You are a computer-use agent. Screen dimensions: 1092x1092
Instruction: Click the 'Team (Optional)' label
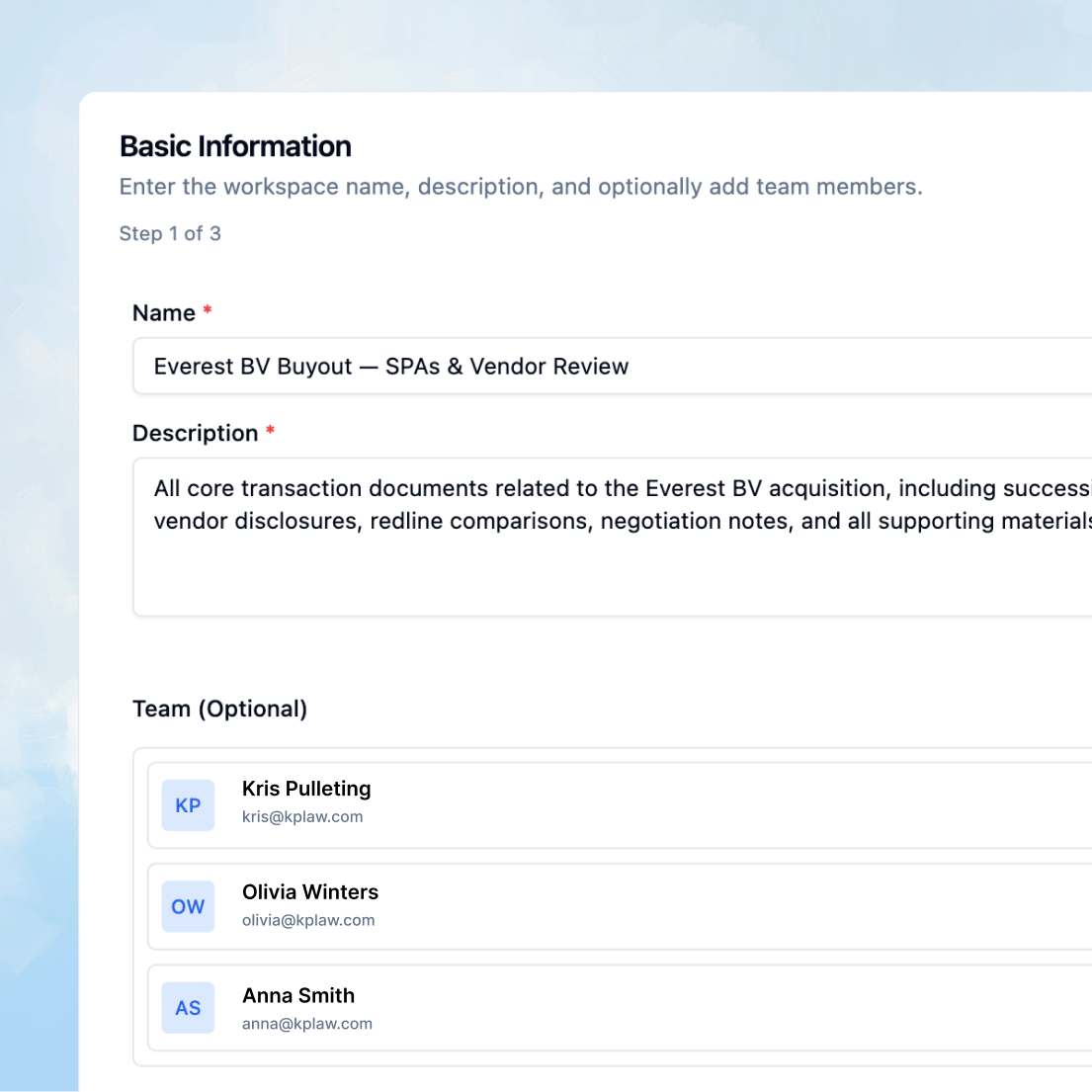point(220,709)
